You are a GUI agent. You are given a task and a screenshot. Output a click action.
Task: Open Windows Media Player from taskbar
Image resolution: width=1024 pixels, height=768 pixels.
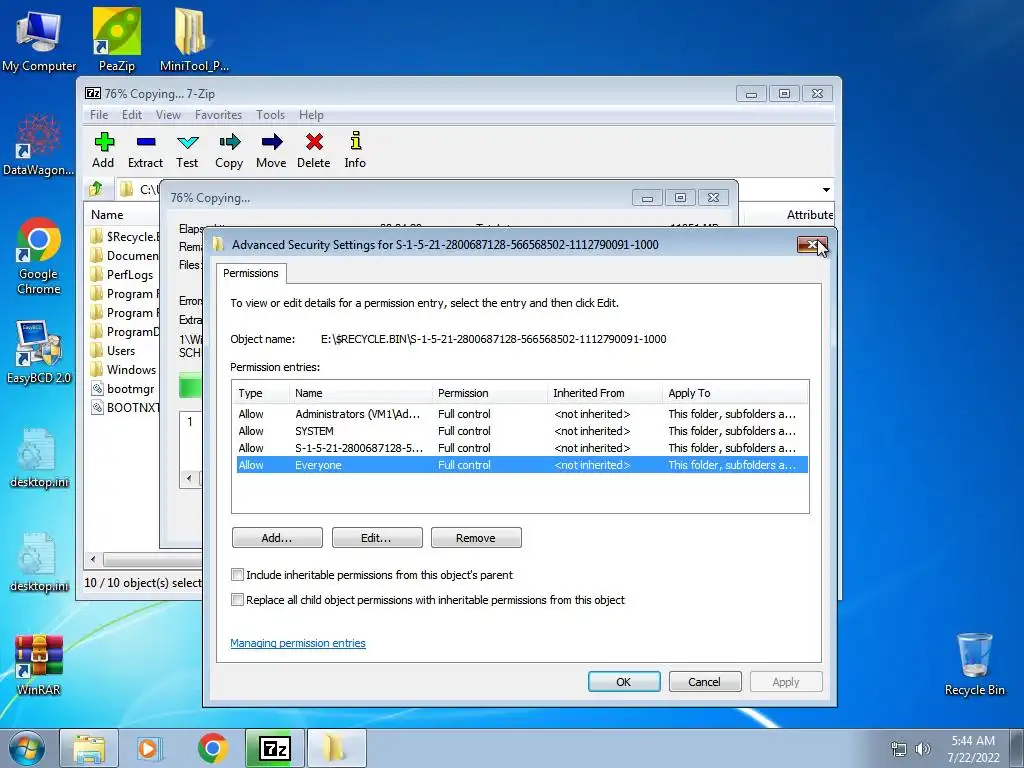[149, 748]
